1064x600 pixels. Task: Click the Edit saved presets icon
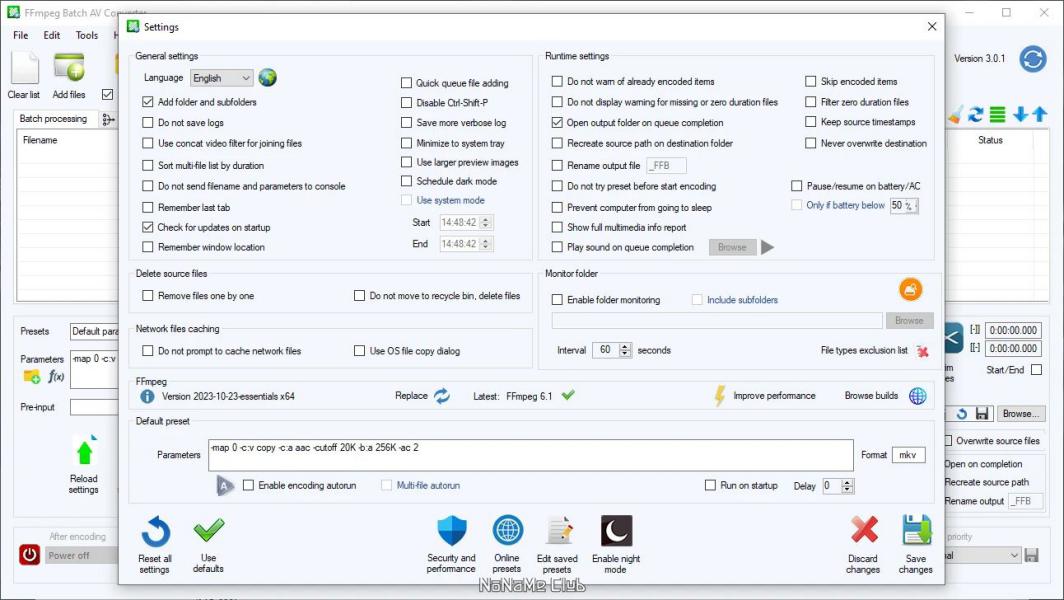click(x=559, y=531)
